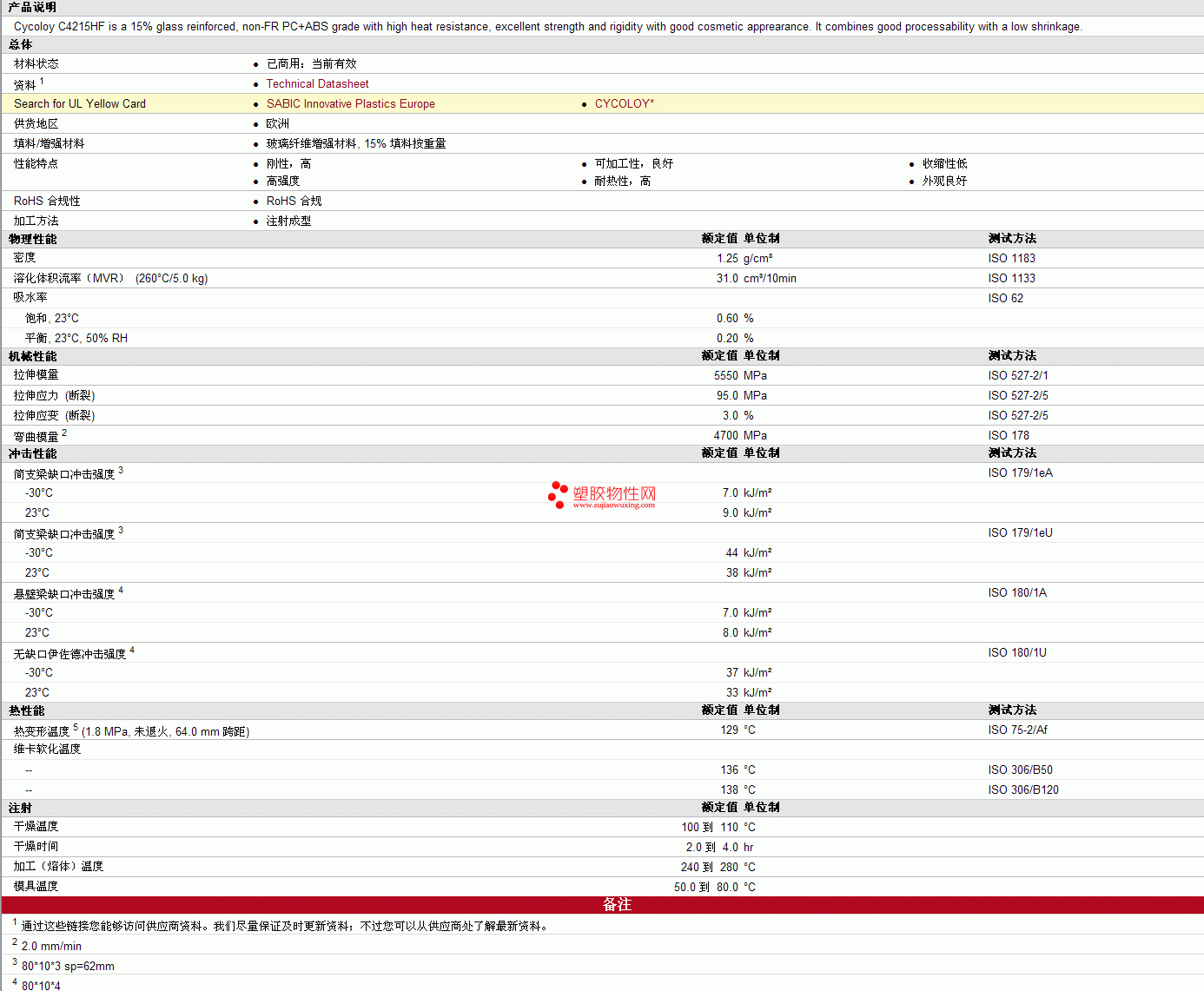This screenshot has height=991, width=1204.
Task: Click footnote 1 about supplier links
Action: pos(286,926)
